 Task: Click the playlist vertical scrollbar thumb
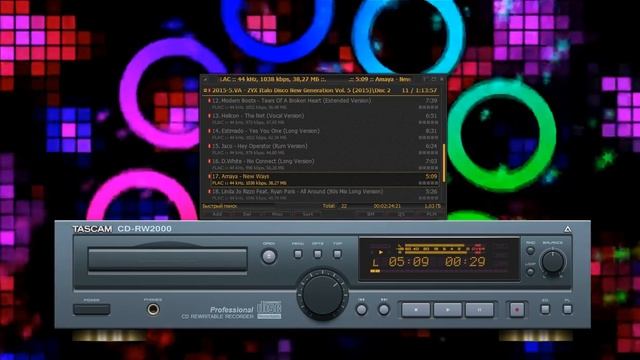[x=444, y=162]
